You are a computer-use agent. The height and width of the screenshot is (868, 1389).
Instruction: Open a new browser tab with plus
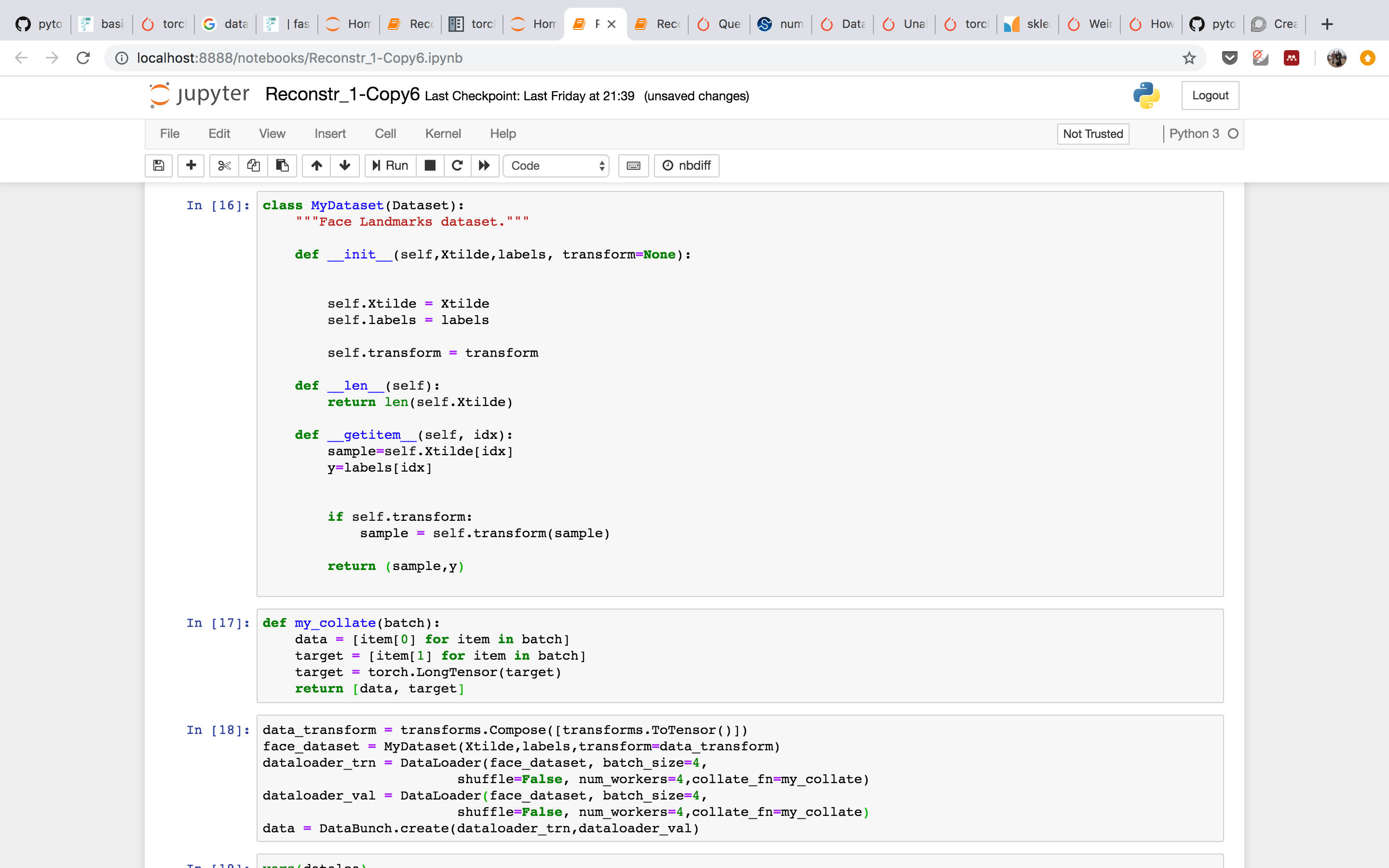pyautogui.click(x=1327, y=24)
